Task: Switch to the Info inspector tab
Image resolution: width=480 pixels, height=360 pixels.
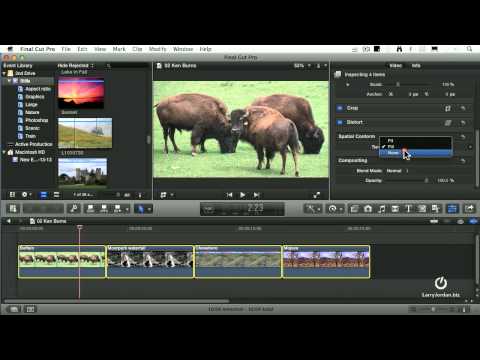Action: point(416,66)
